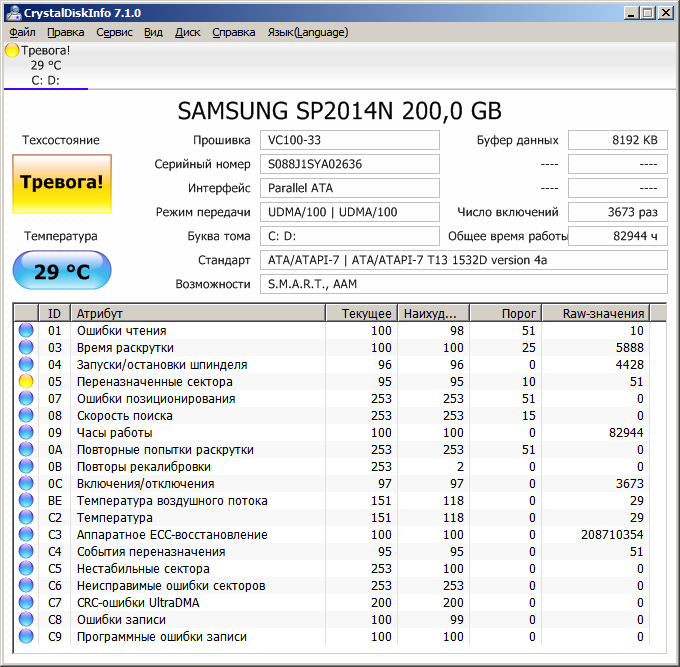Click the Текущее column header
The width and height of the screenshot is (680, 667).
(361, 313)
